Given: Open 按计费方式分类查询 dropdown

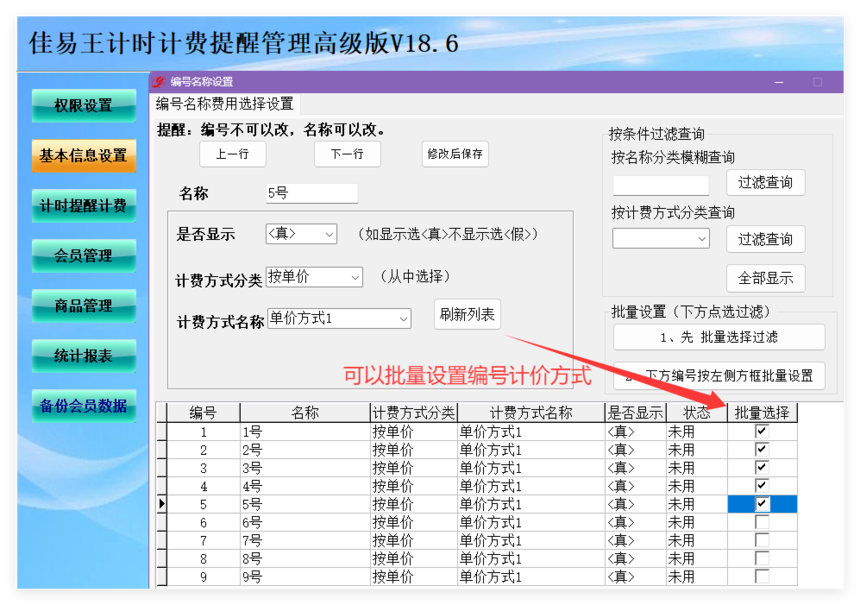Looking at the screenshot, I should 661,239.
